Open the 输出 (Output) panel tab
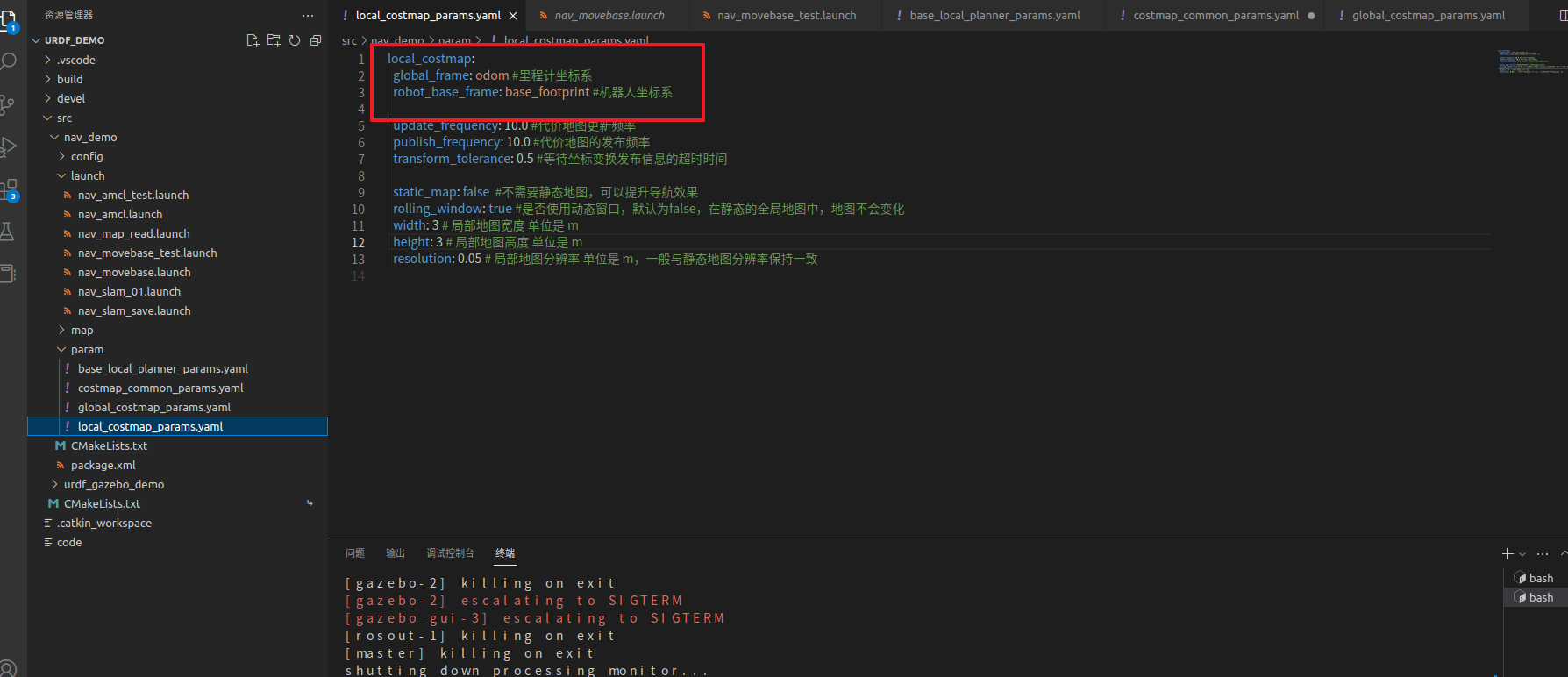This screenshot has height=677, width=1568. pyautogui.click(x=396, y=553)
